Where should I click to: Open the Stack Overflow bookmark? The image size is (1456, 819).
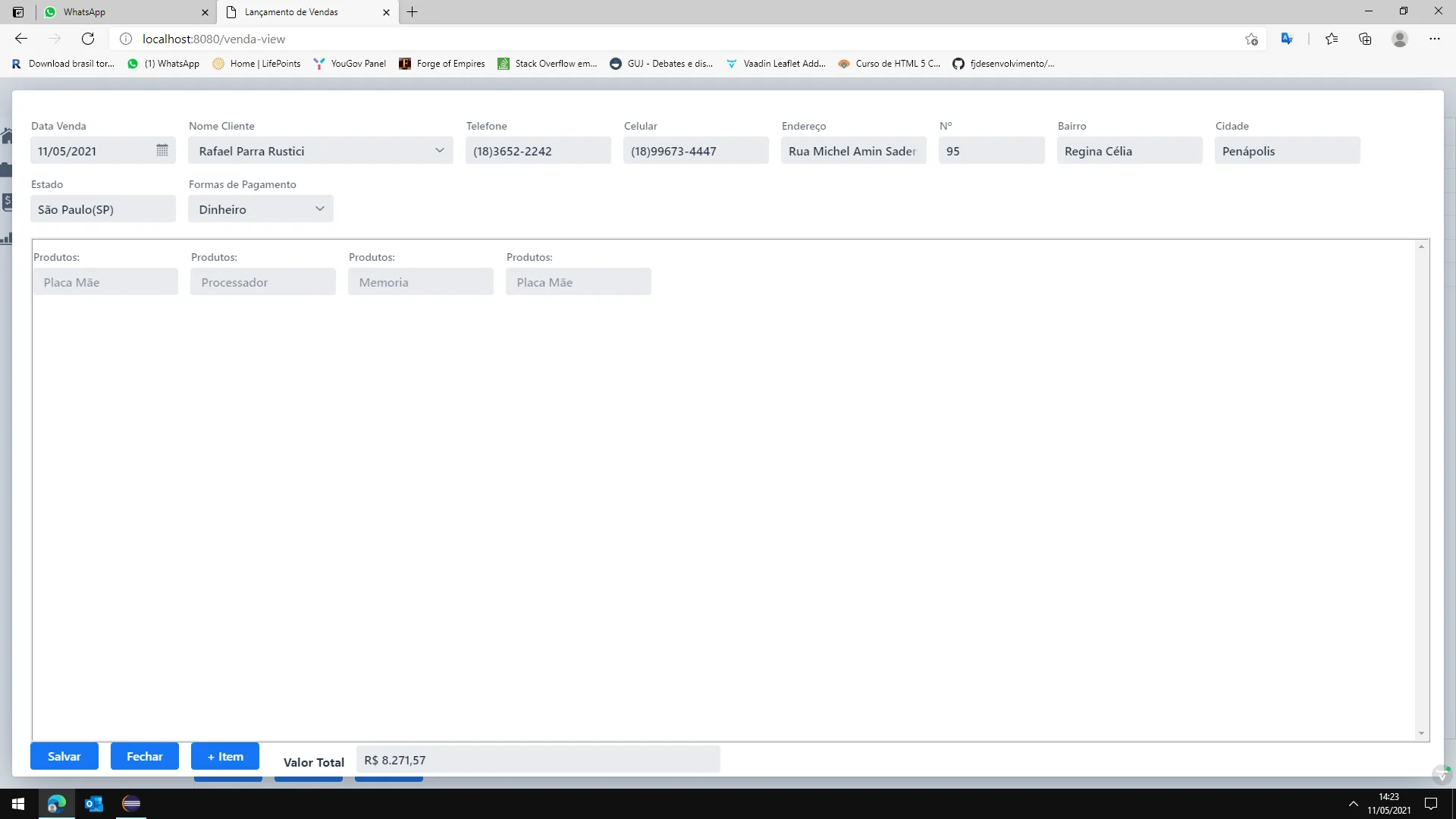tap(548, 64)
